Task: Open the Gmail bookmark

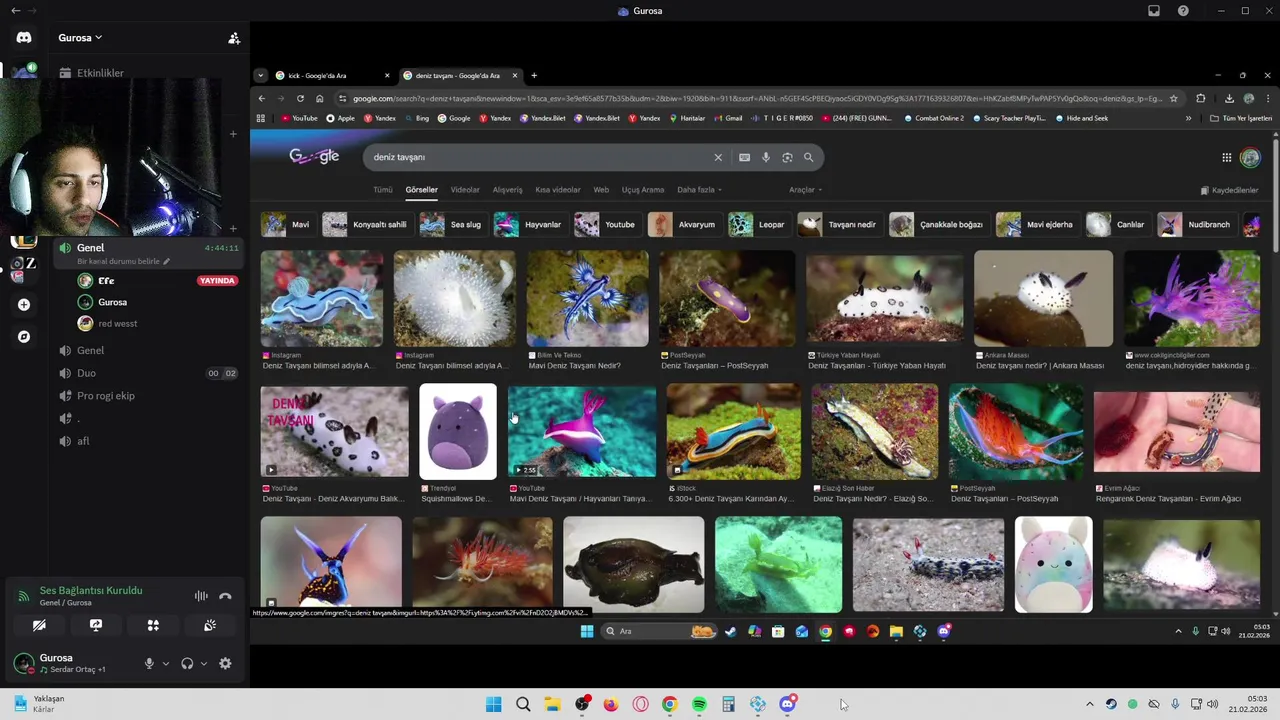Action: 727,118
